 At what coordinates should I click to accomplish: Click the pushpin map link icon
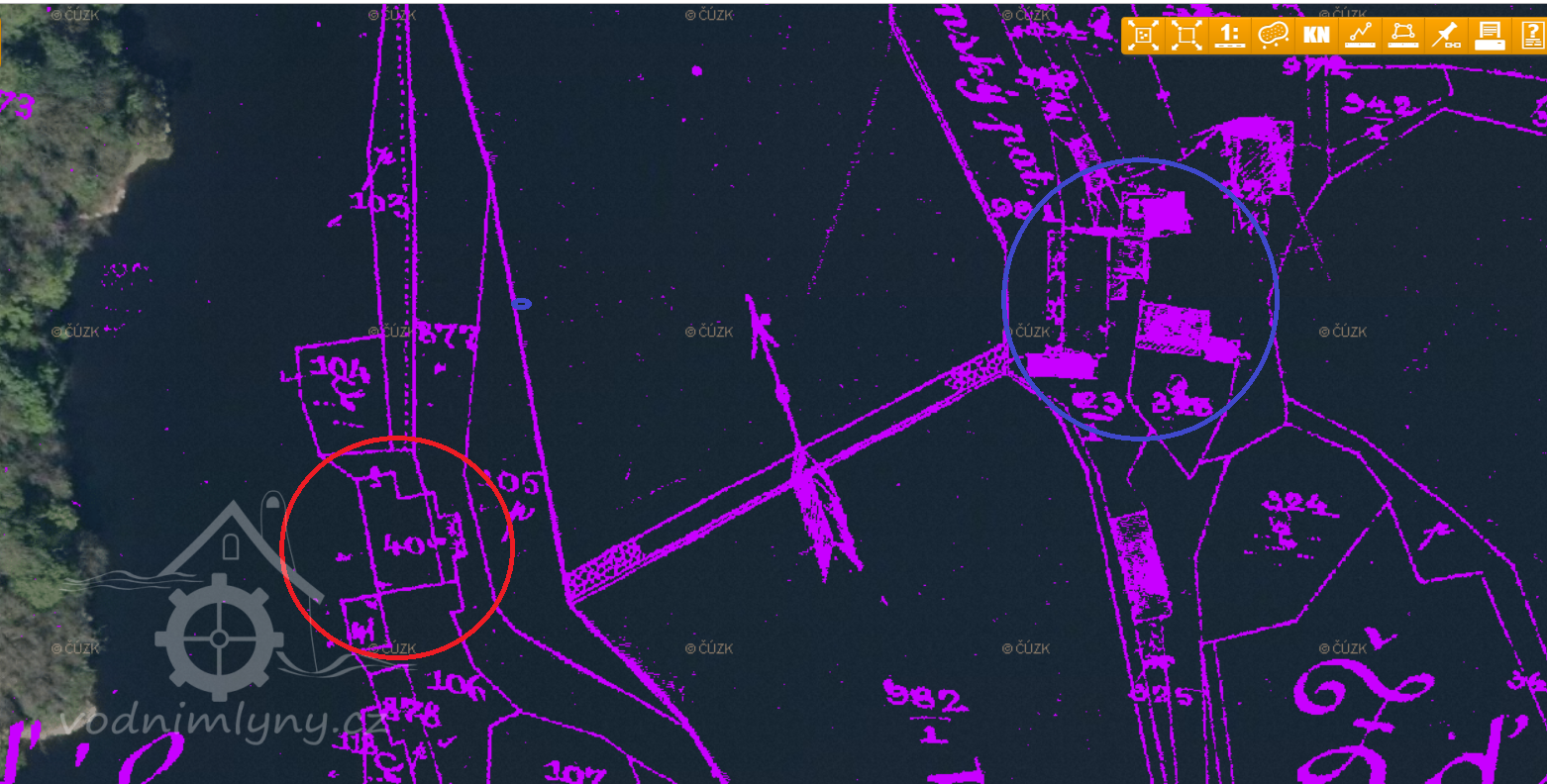point(1446,36)
